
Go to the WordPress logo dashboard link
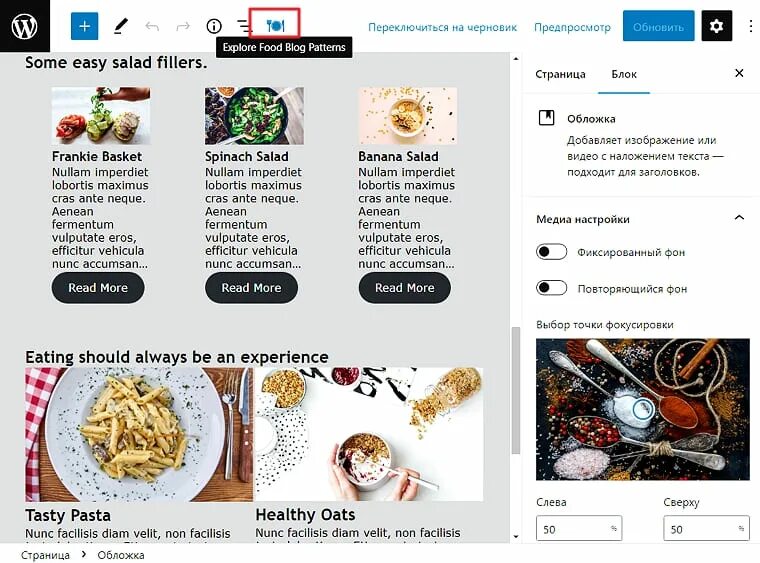coord(25,26)
